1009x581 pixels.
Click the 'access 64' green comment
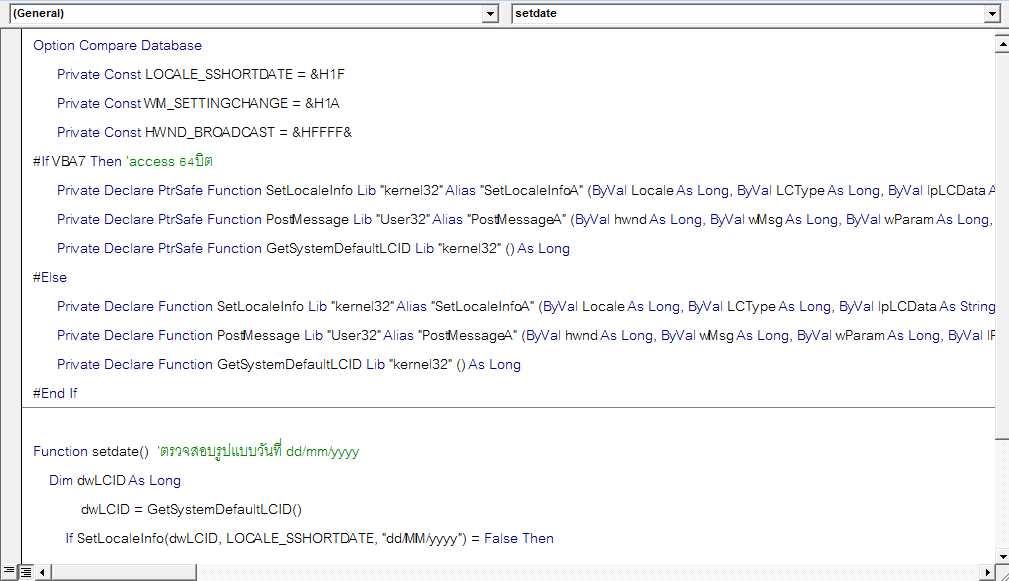[169, 161]
